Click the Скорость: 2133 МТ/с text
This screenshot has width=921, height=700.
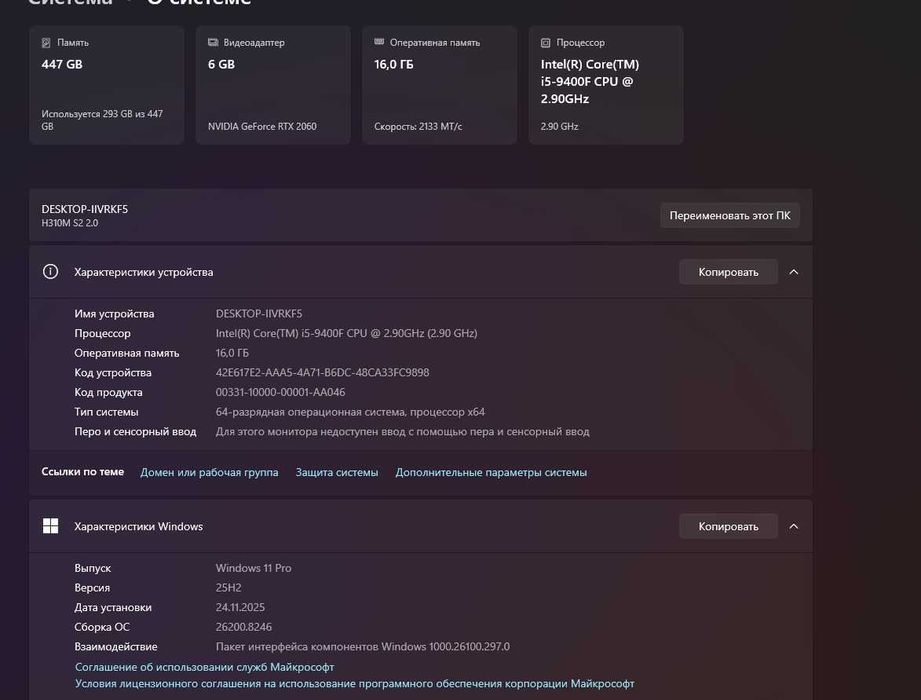[x=418, y=126]
